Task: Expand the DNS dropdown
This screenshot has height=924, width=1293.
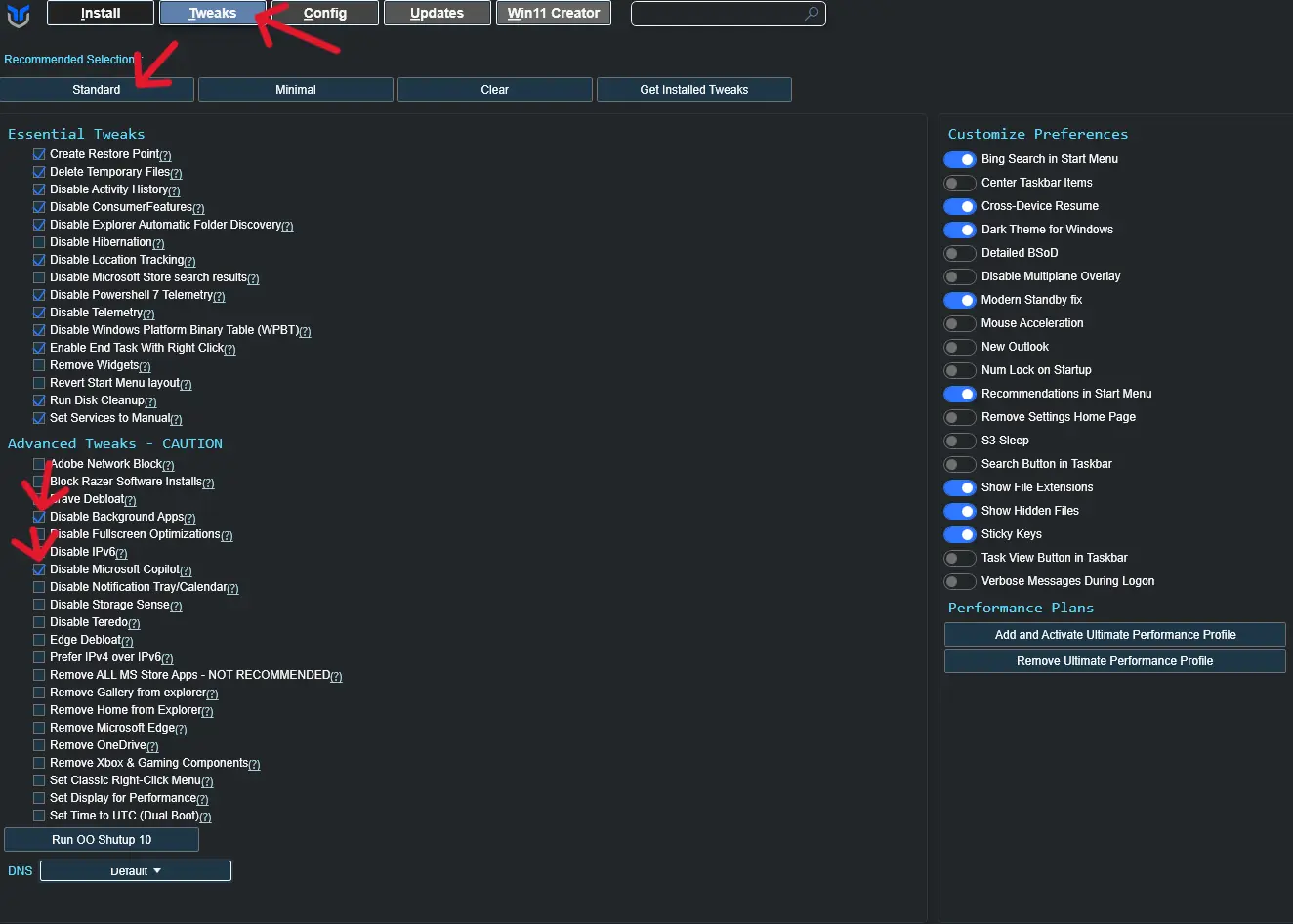Action: pos(136,871)
